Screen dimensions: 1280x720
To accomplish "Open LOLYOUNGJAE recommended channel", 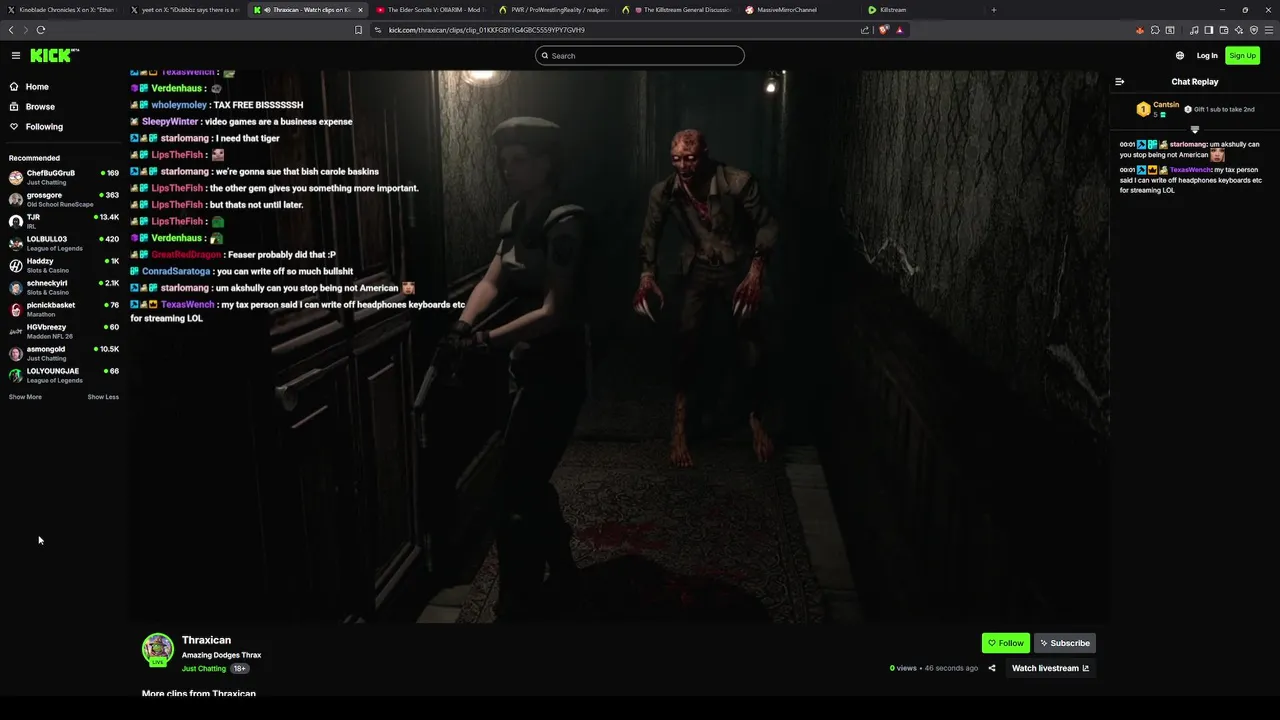I will (x=62, y=375).
